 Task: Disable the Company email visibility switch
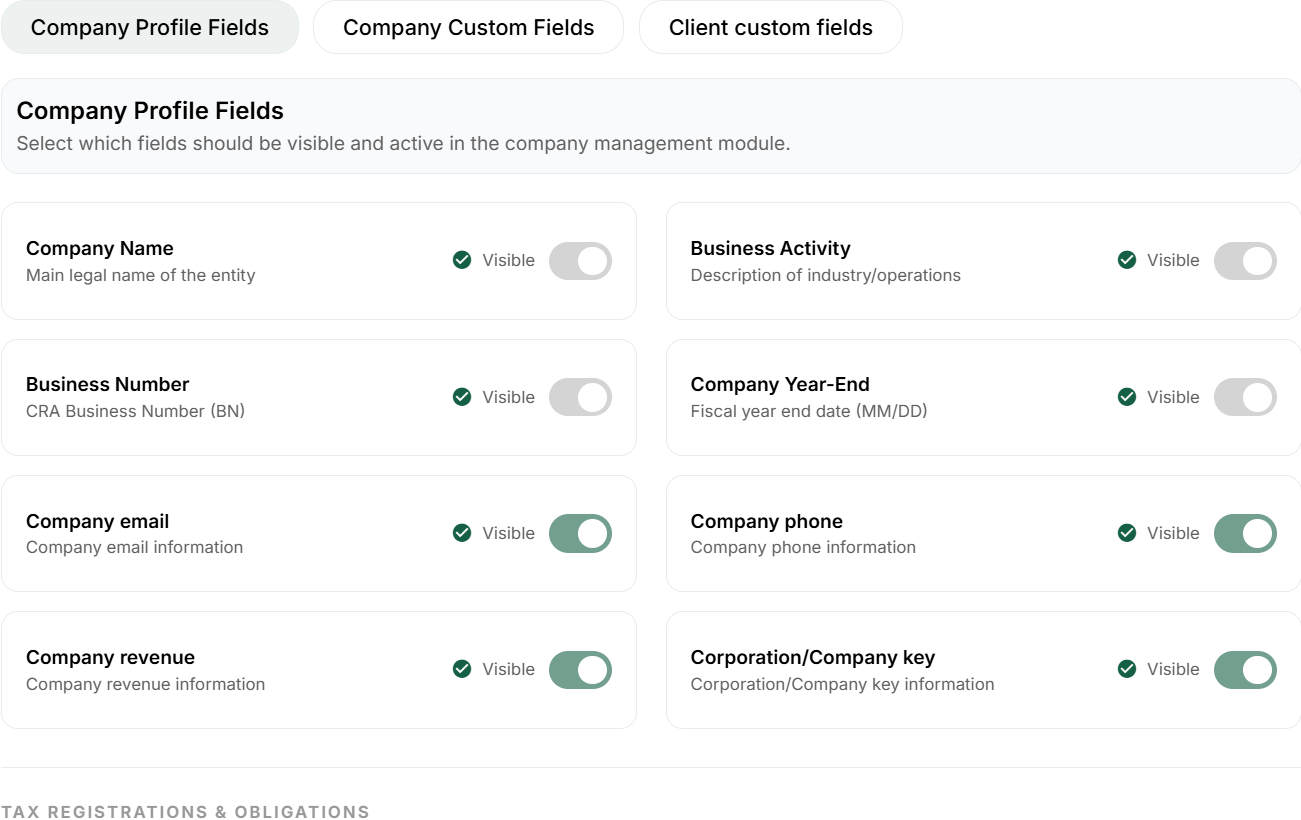580,533
